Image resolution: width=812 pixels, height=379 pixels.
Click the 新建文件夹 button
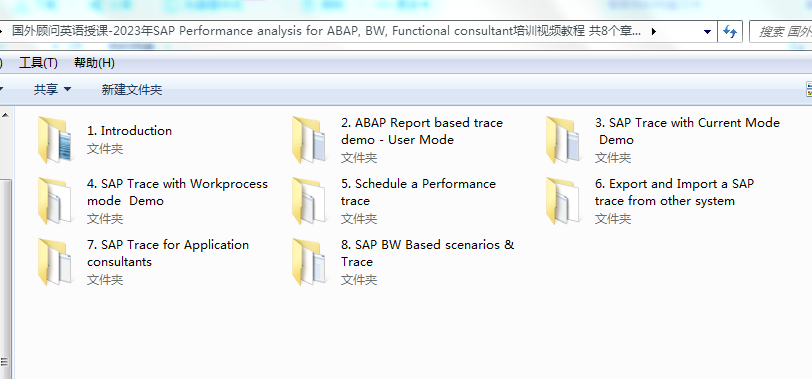click(132, 90)
